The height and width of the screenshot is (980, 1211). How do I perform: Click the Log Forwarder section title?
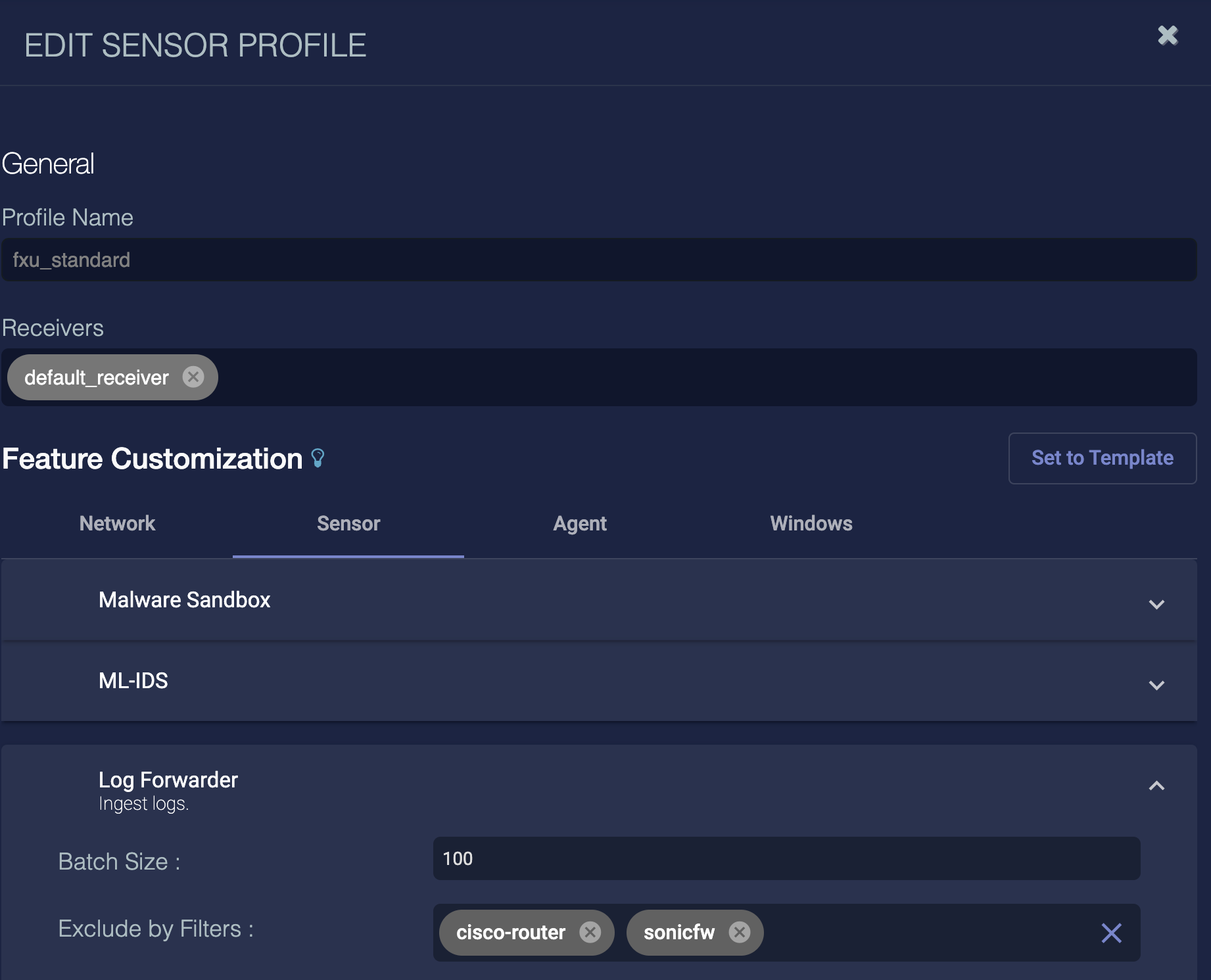[x=168, y=780]
